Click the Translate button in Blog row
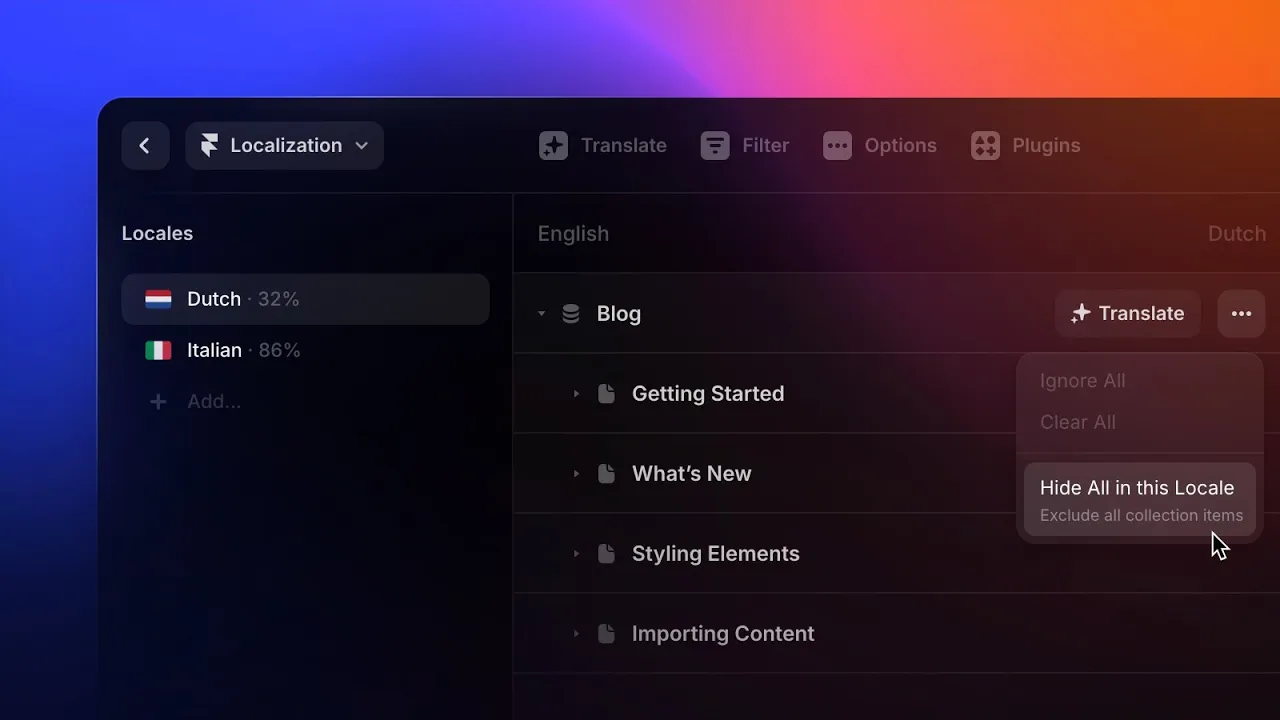This screenshot has width=1280, height=720. click(1128, 314)
